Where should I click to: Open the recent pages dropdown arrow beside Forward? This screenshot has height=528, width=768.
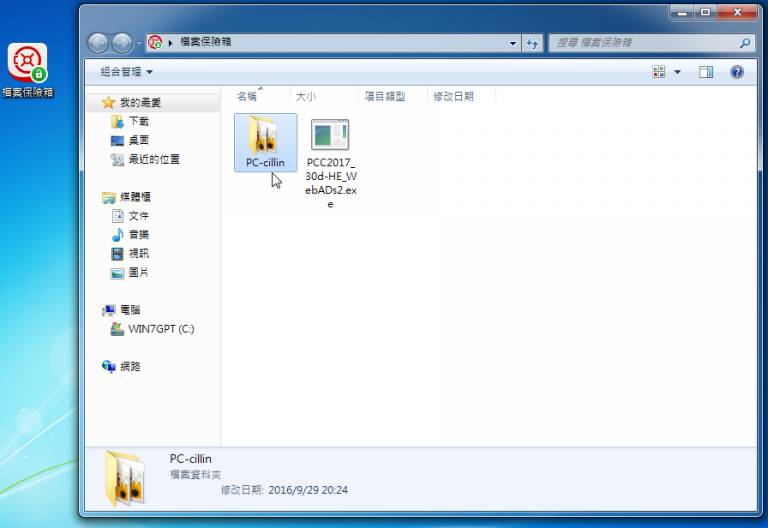[x=139, y=44]
